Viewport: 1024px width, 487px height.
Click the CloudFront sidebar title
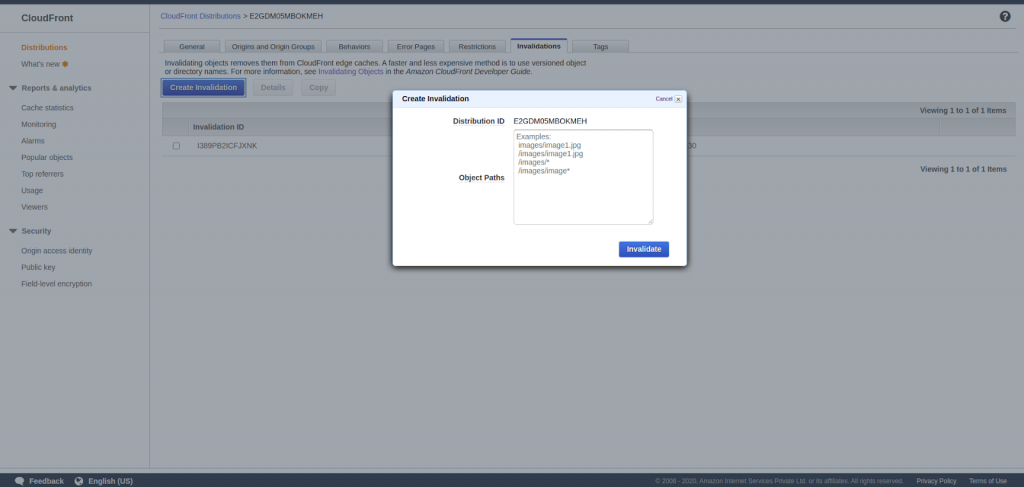[47, 18]
